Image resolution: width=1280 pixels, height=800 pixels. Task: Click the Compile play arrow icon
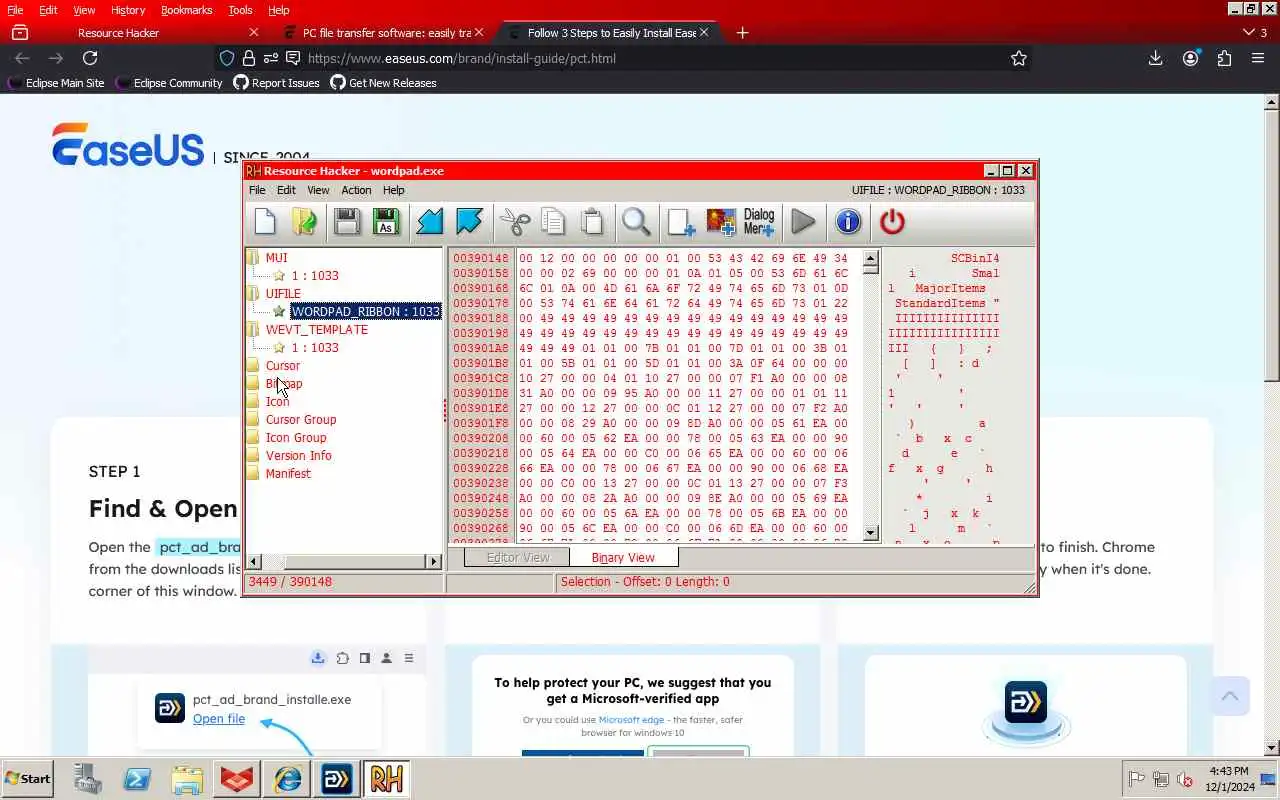click(803, 221)
